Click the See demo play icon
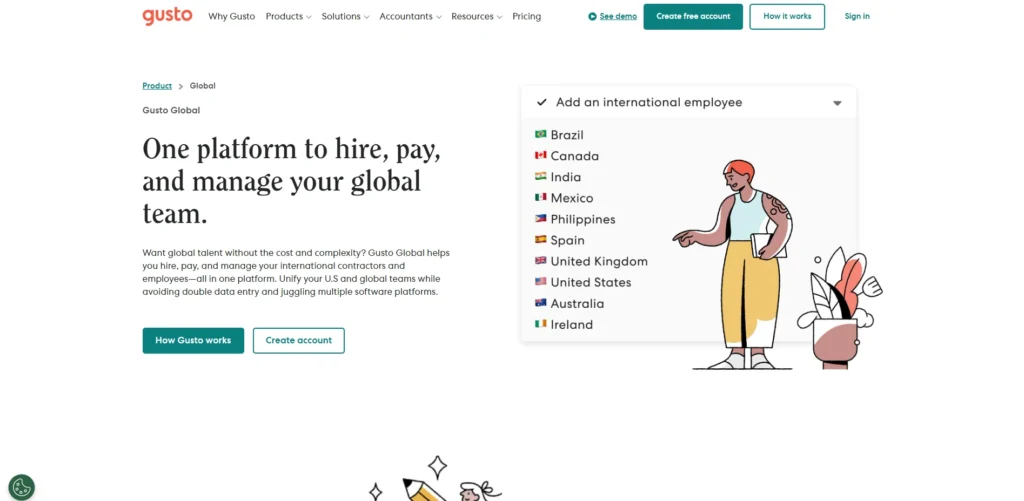The image size is (1024, 501). click(592, 16)
